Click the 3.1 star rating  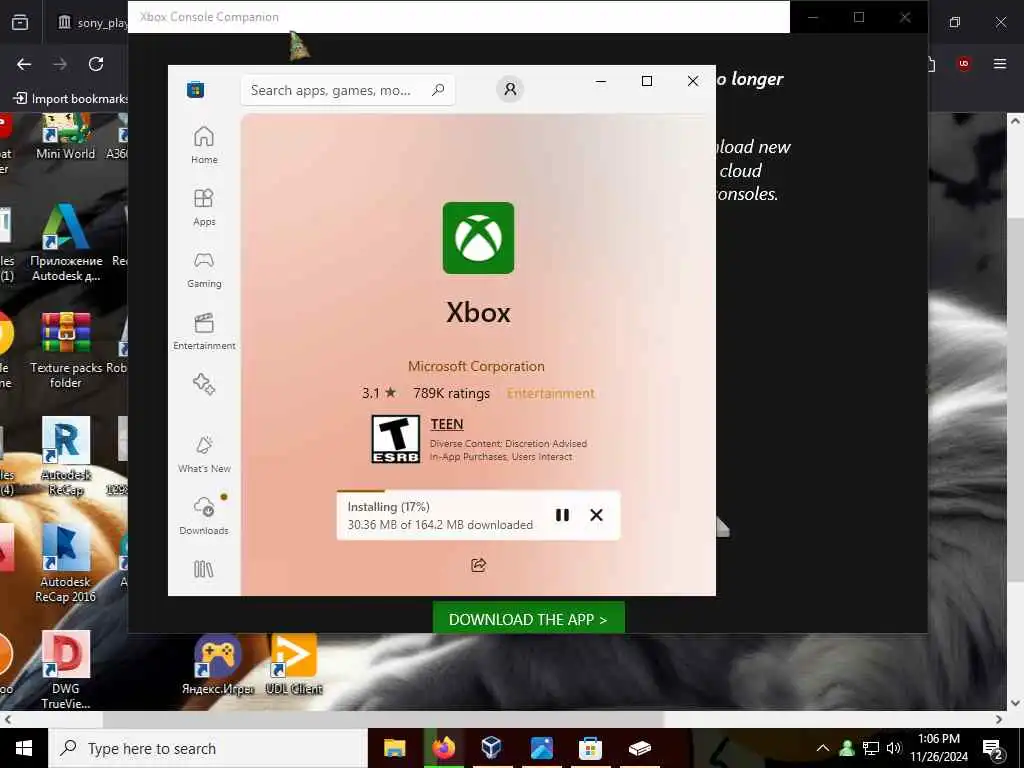[379, 393]
